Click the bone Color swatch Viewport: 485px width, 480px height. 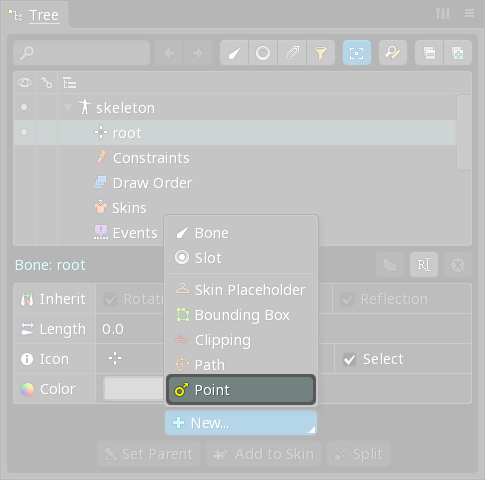tap(134, 389)
